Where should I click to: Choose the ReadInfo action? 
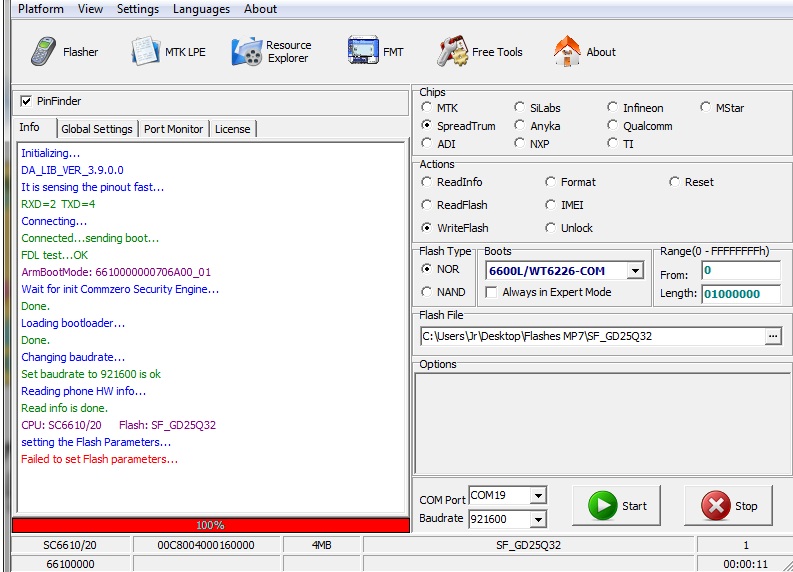426,182
